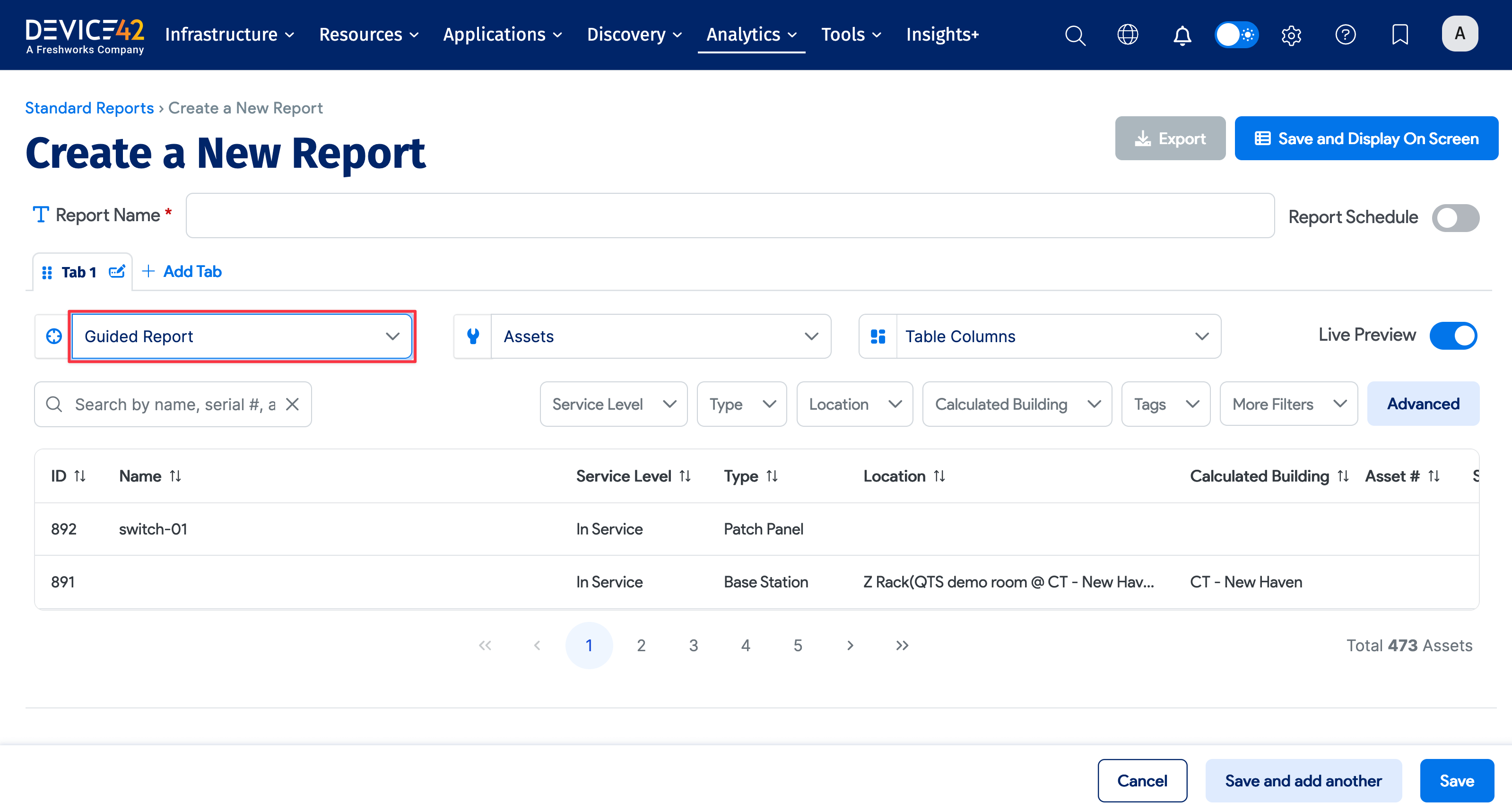Open the settings gear icon

coord(1291,35)
